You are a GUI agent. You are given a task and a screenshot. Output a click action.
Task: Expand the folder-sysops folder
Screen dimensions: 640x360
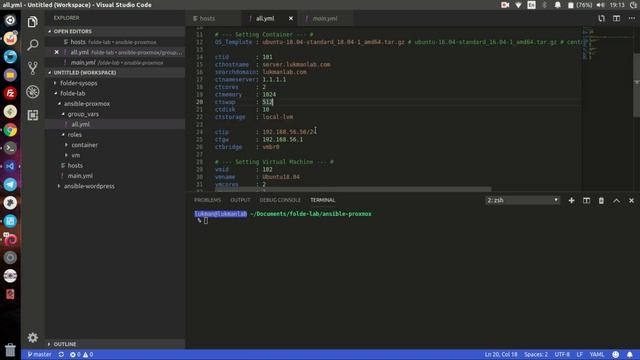coord(79,83)
